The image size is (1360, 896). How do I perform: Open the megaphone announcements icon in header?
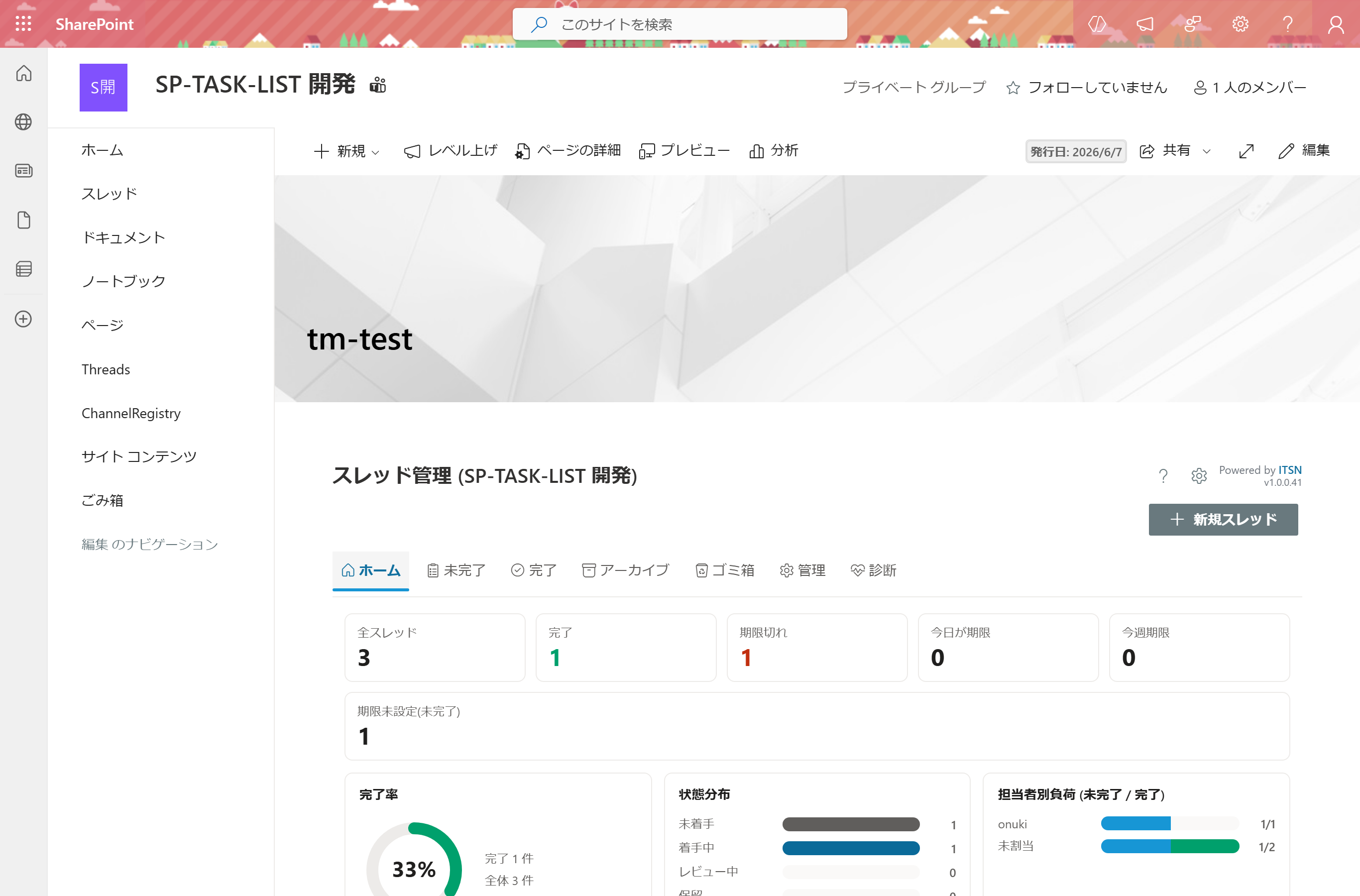click(x=1144, y=24)
